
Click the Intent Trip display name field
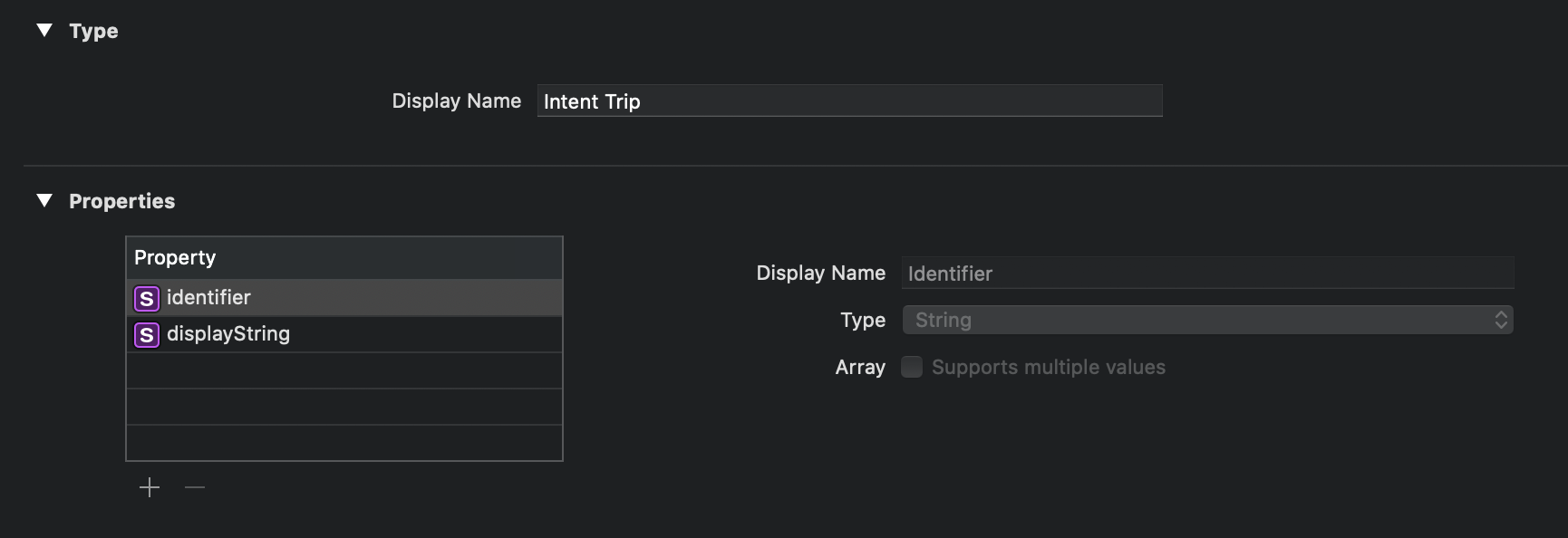pos(849,101)
